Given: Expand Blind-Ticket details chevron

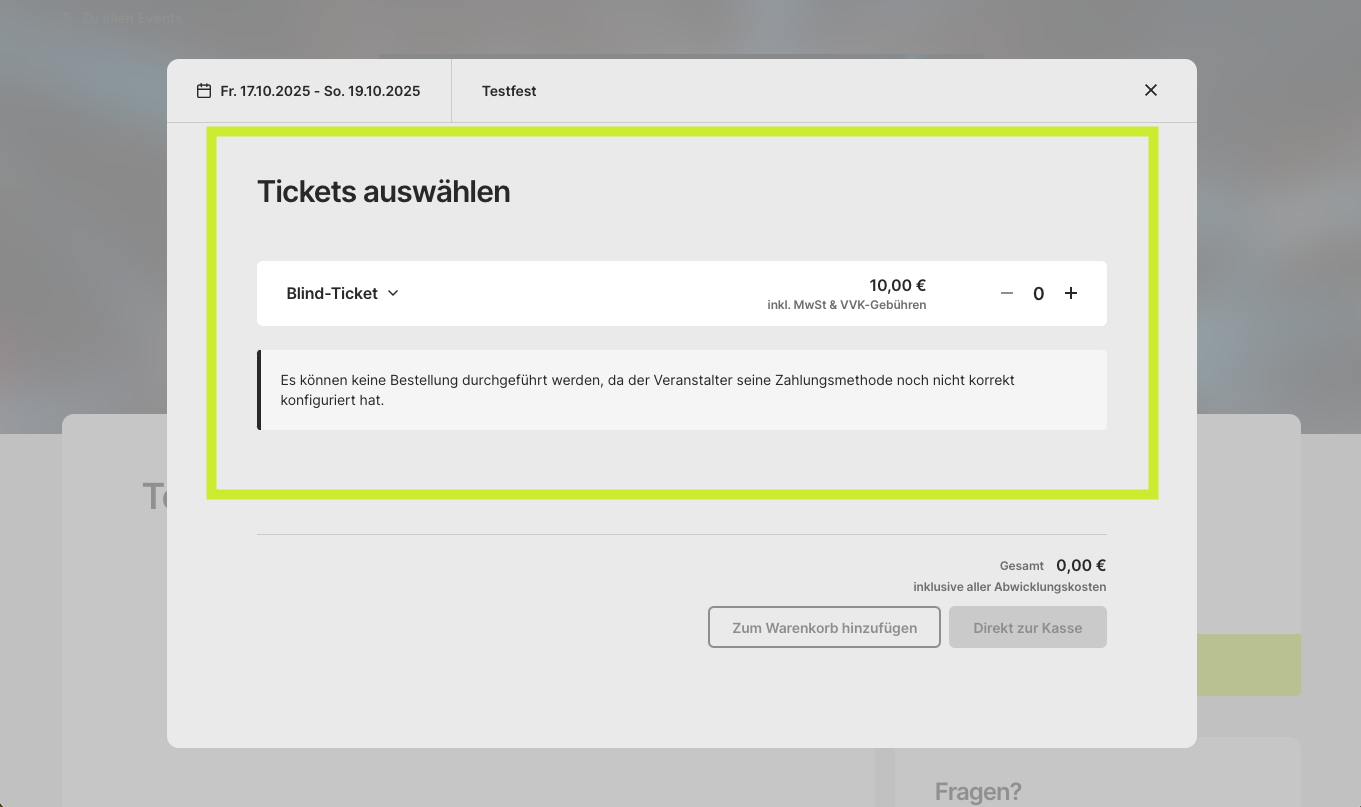Looking at the screenshot, I should point(393,293).
